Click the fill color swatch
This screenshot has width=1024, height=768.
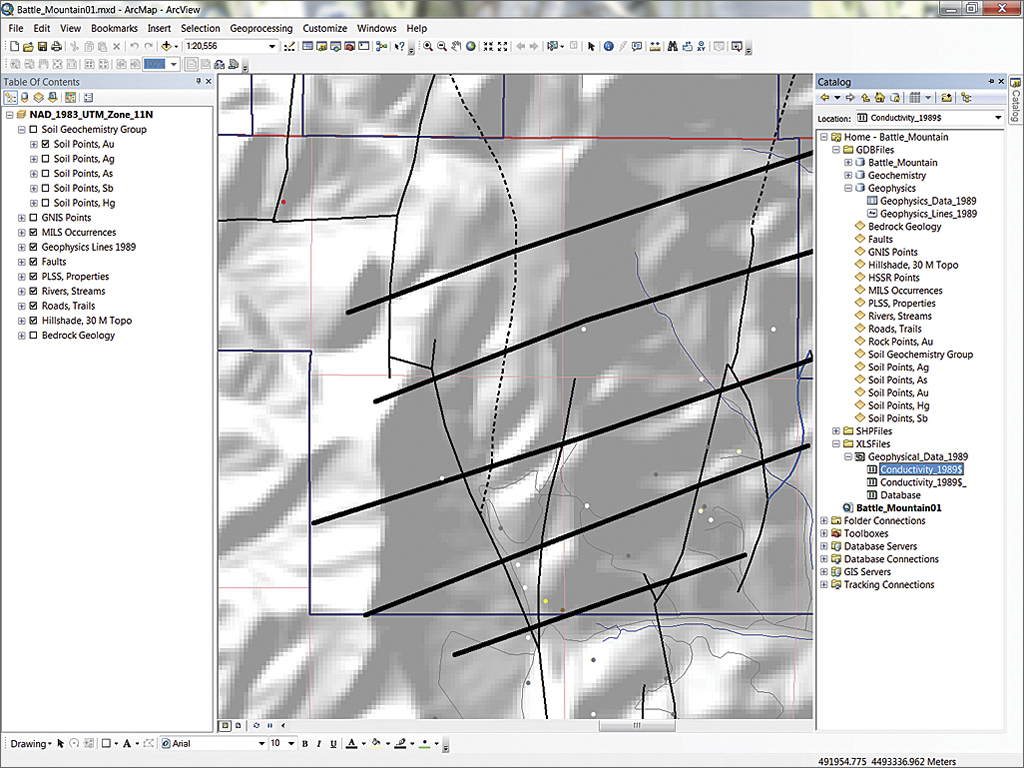click(x=376, y=743)
